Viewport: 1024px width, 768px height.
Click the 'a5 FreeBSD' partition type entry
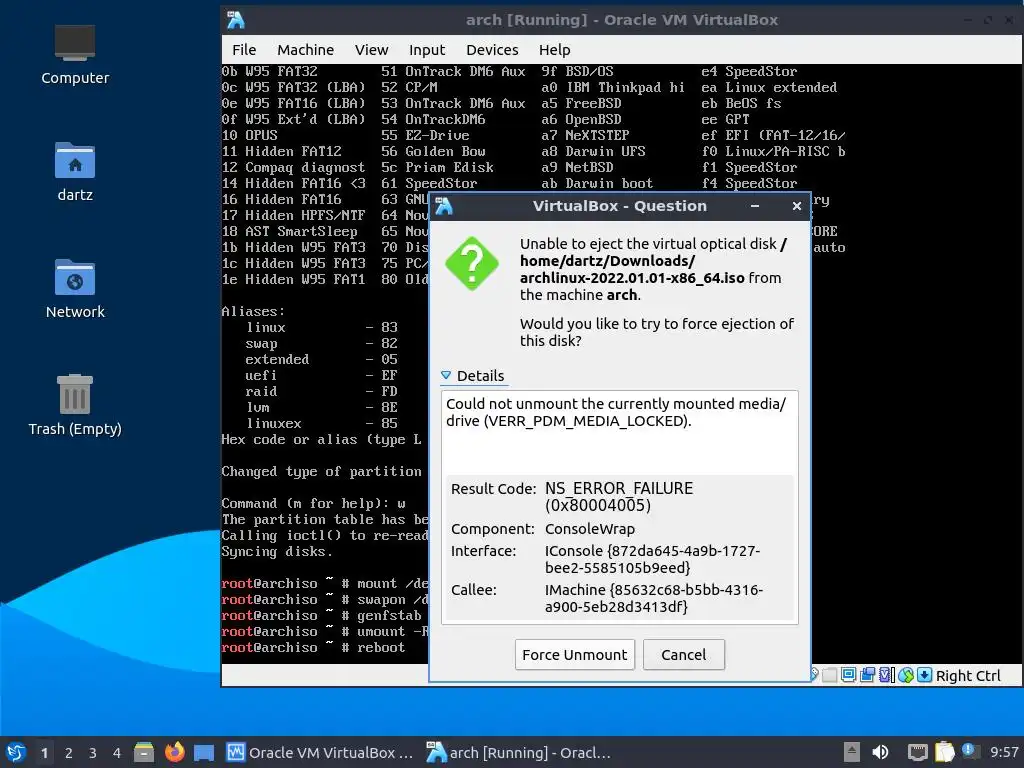pyautogui.click(x=581, y=103)
